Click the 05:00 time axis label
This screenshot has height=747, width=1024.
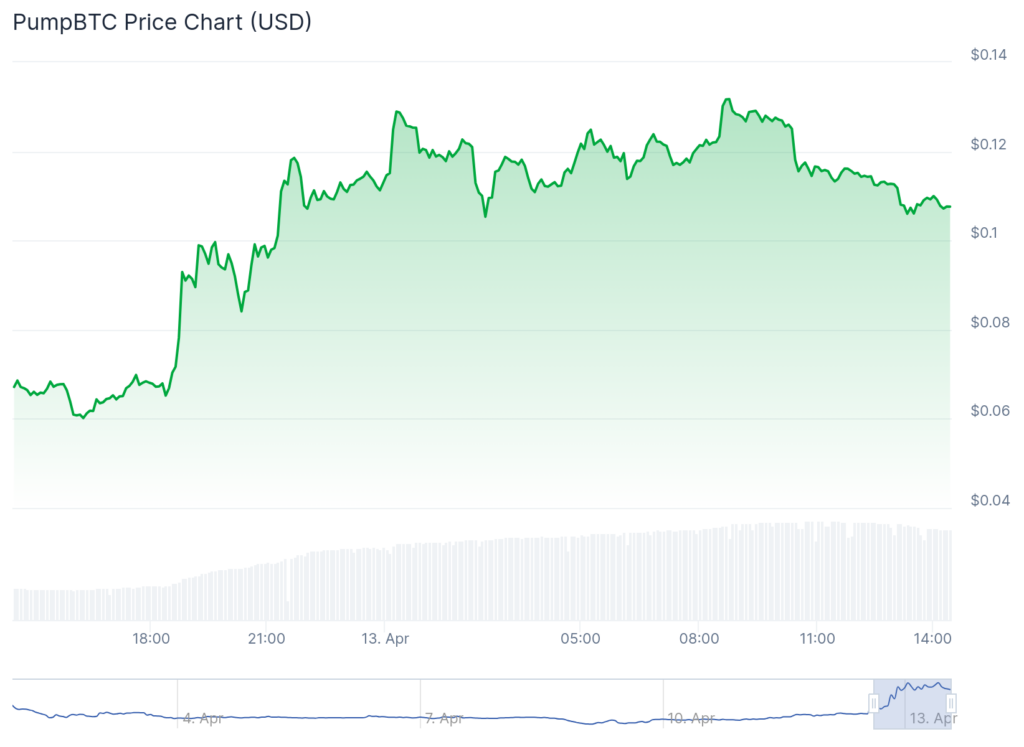tap(581, 638)
